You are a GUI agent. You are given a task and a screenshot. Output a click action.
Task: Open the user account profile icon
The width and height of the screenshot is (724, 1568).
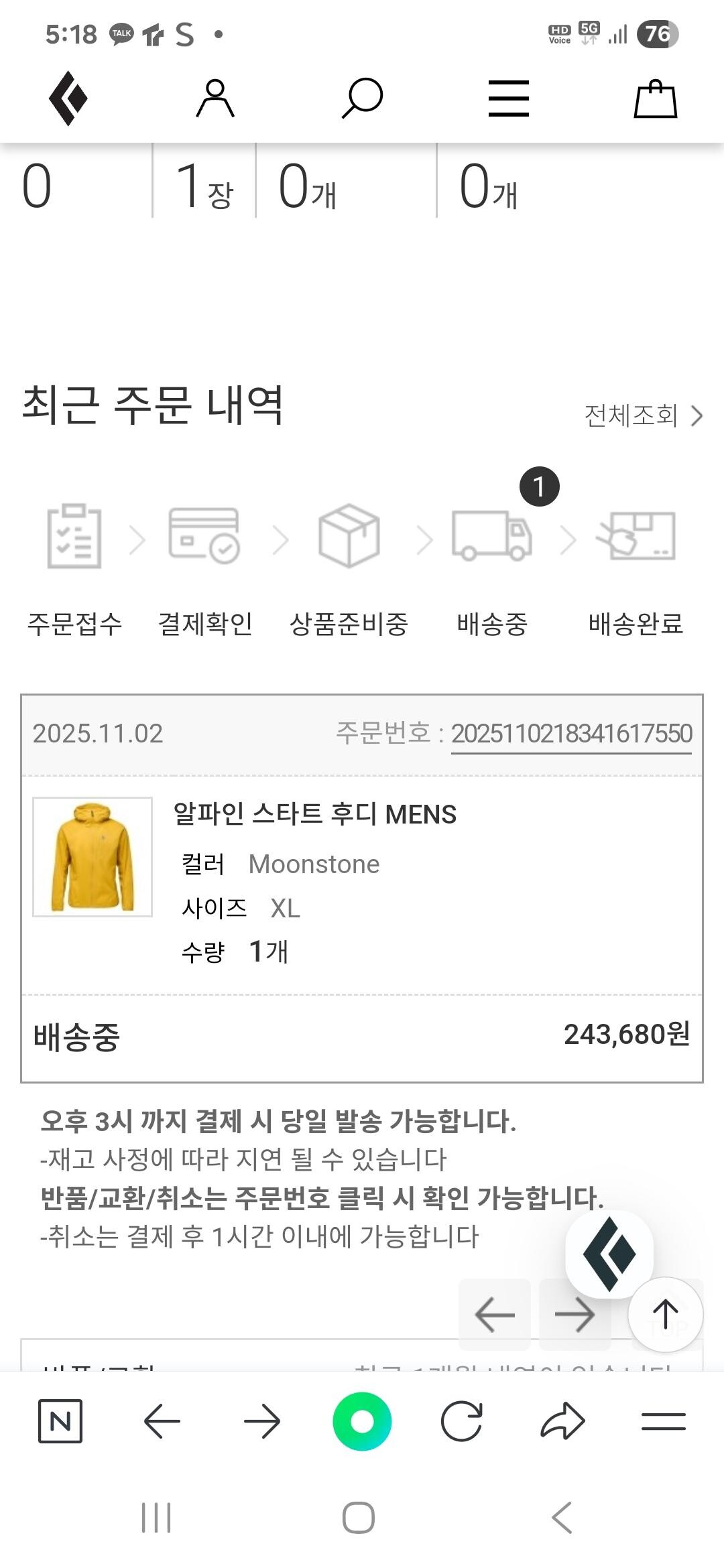[x=215, y=99]
